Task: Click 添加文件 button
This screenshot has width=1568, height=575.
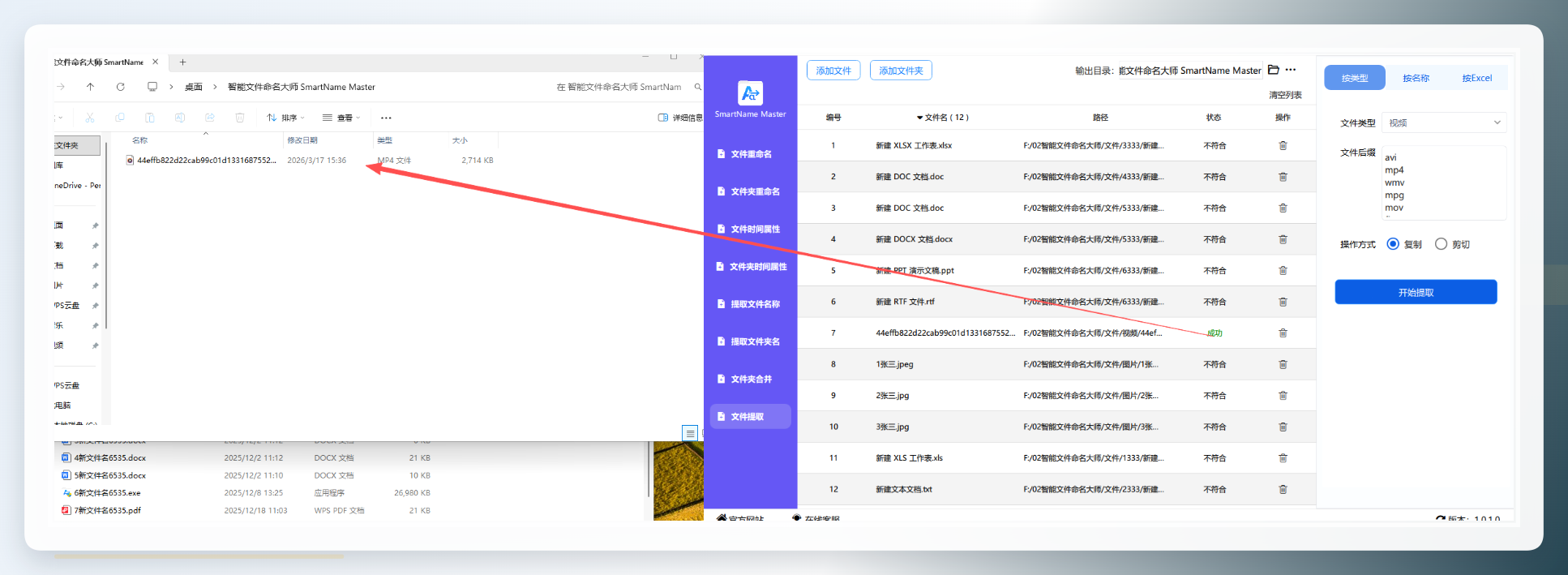Action: coord(833,71)
